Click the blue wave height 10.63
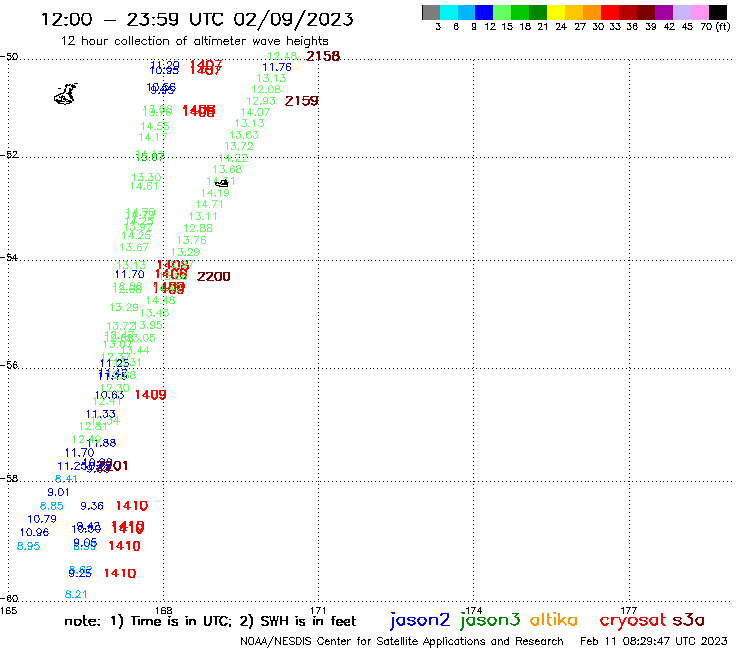 [109, 396]
